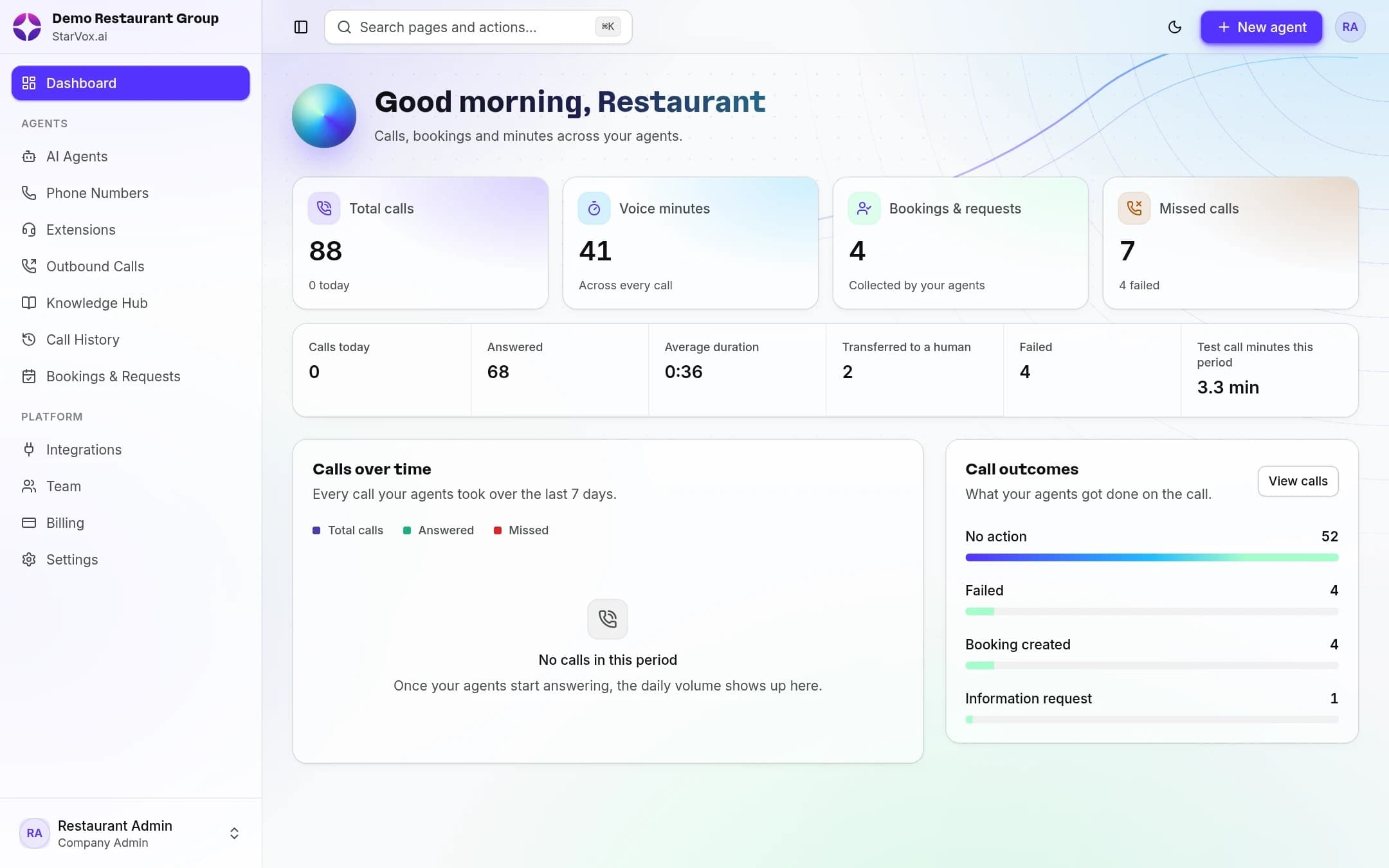Click the 'No calls in this period' text
The image size is (1389, 868).
click(608, 660)
